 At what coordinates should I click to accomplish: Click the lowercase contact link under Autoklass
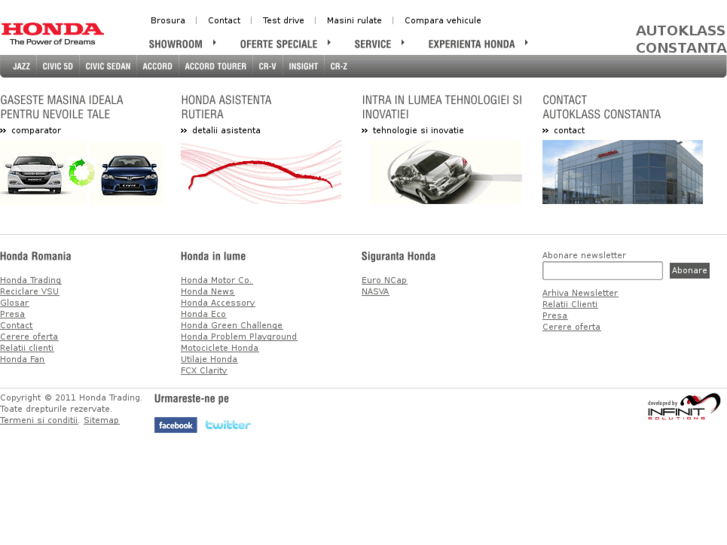pos(569,130)
